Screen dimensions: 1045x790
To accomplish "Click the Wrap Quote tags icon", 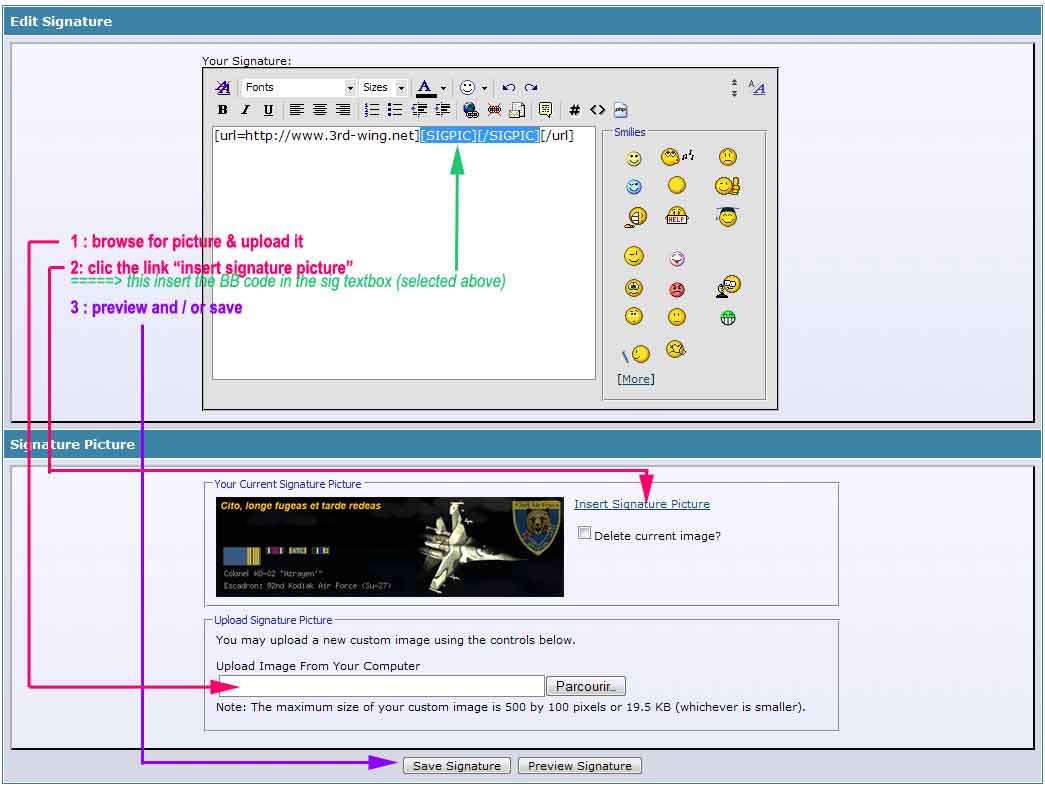I will coord(545,110).
